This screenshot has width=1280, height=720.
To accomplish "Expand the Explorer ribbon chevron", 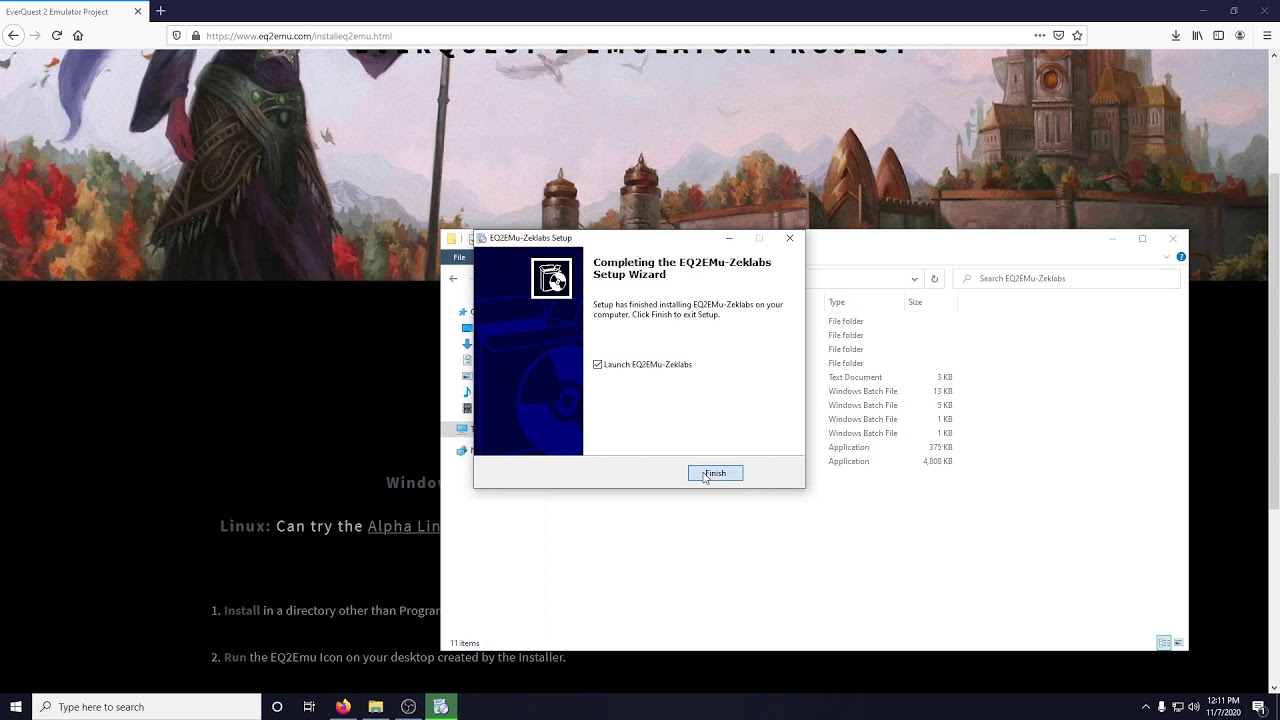I will pyautogui.click(x=1166, y=257).
